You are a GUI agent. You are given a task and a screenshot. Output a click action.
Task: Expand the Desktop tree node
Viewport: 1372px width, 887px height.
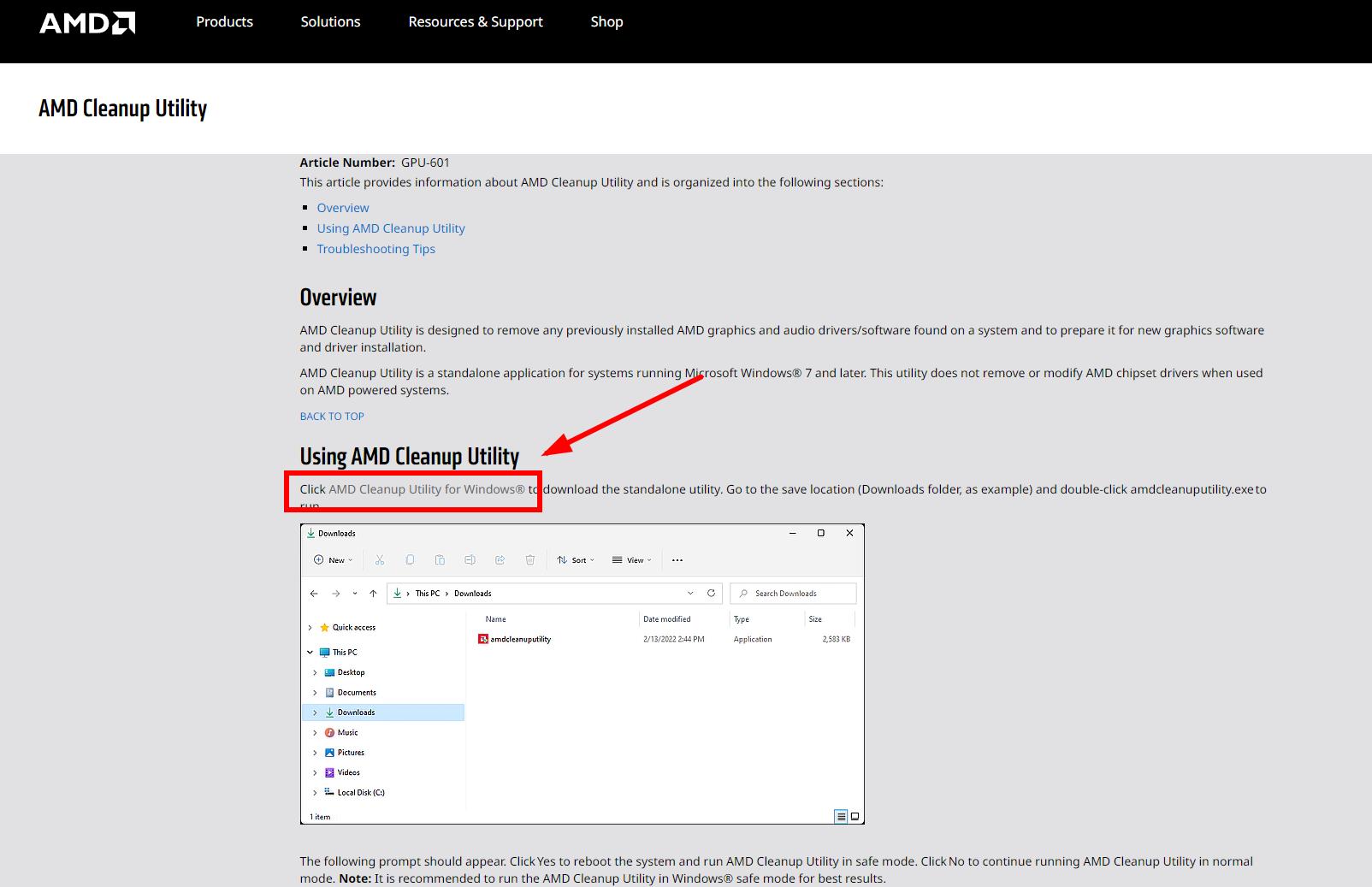pyautogui.click(x=315, y=672)
